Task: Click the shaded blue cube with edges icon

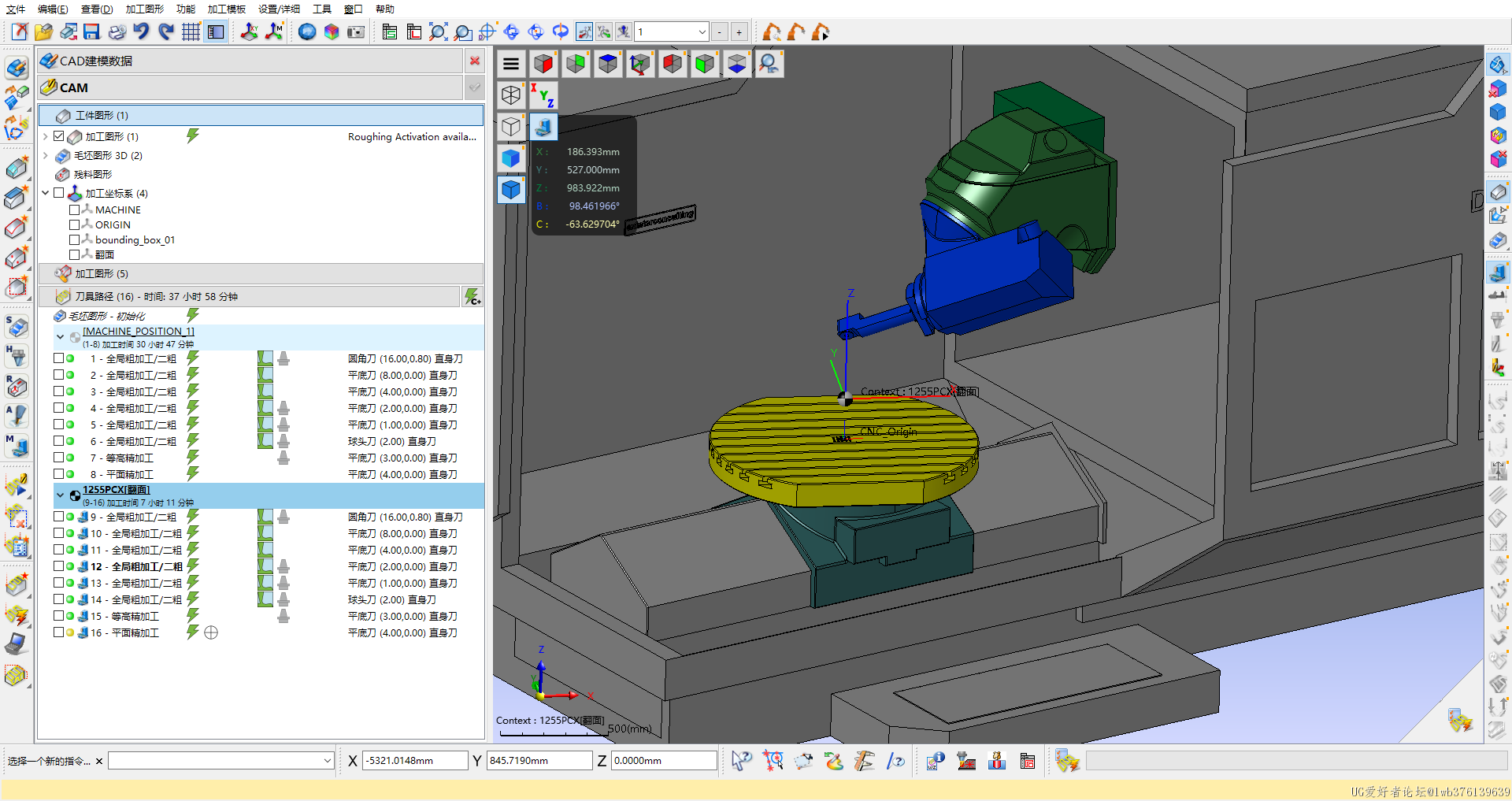Action: point(511,190)
